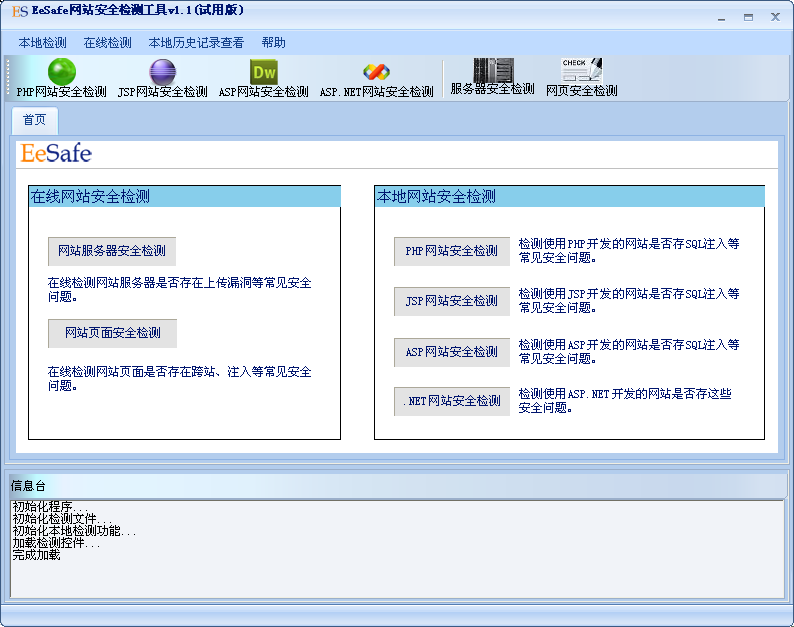794x627 pixels.
Task: Open the 本地历史记录查看 menu
Action: [196, 43]
